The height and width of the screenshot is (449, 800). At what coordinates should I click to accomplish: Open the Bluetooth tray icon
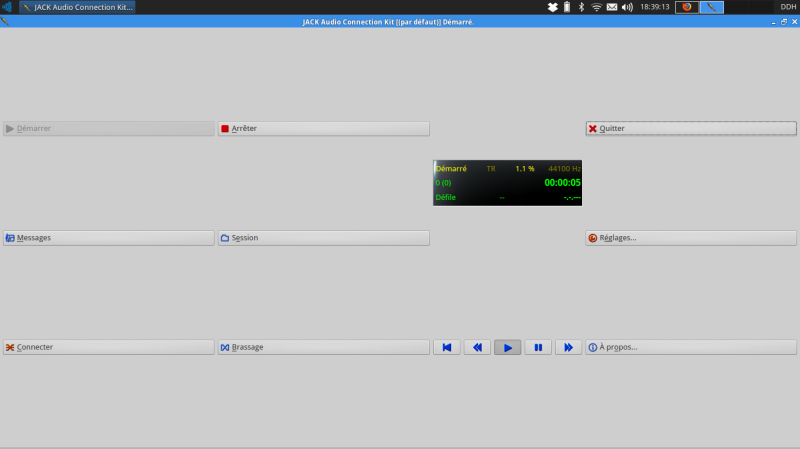pyautogui.click(x=581, y=7)
